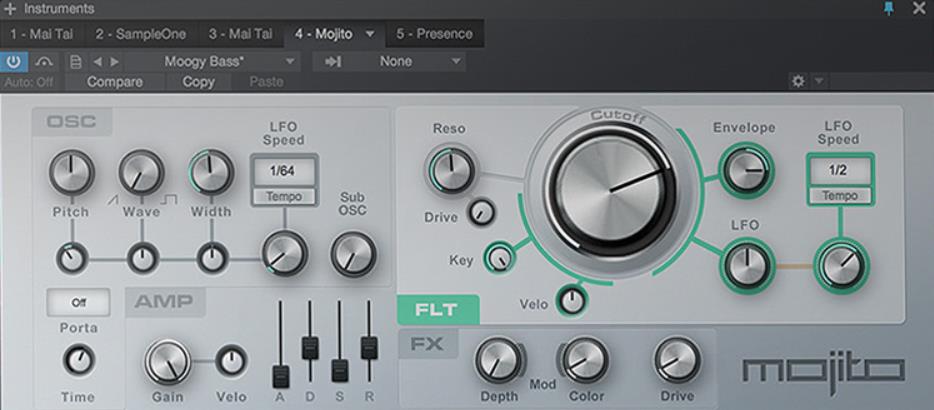Click the filter LFO amount knob
Image resolution: width=934 pixels, height=410 pixels.
[x=746, y=266]
